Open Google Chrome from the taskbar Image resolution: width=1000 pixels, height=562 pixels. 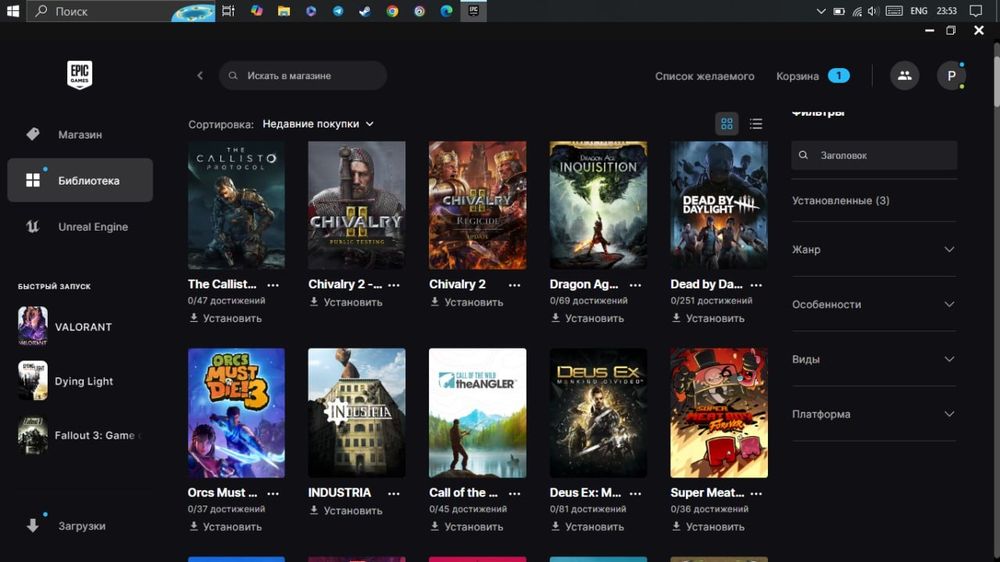click(x=392, y=11)
